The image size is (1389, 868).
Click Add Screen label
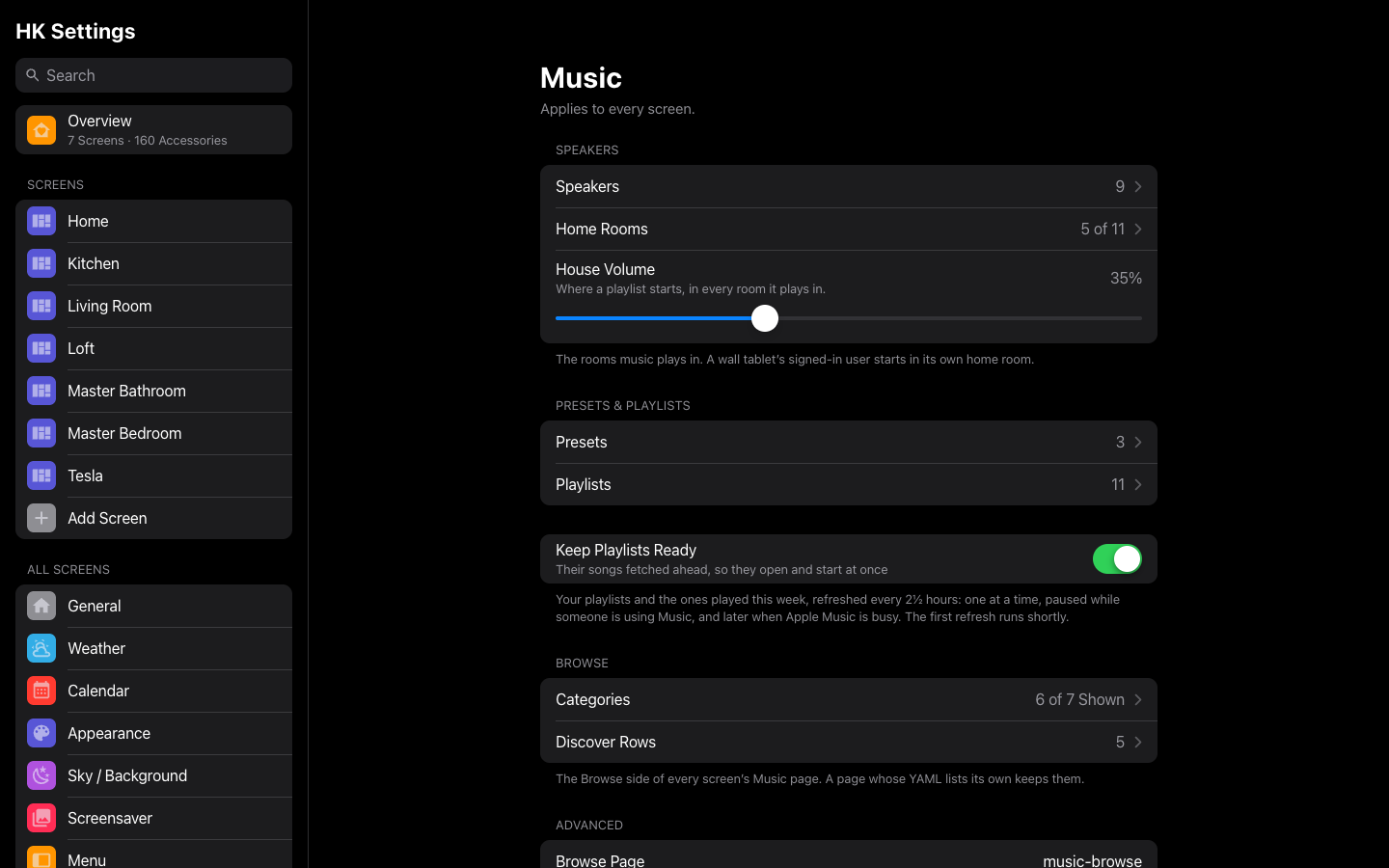click(x=107, y=518)
